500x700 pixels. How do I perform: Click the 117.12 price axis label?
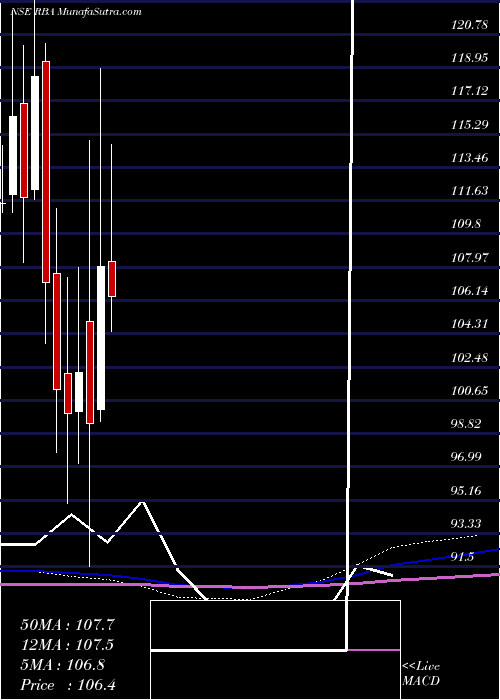[470, 92]
